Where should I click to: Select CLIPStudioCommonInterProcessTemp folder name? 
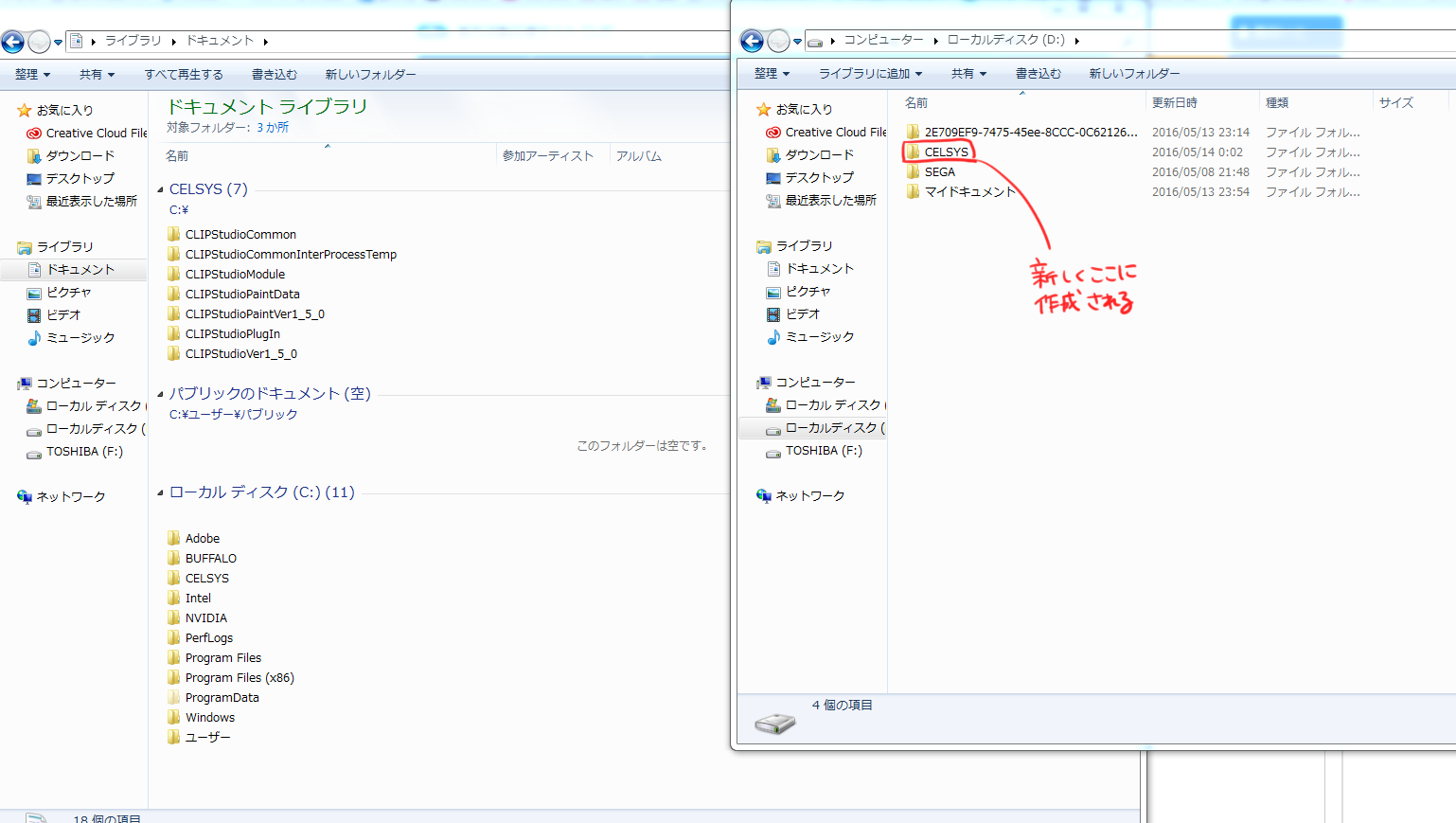click(291, 254)
